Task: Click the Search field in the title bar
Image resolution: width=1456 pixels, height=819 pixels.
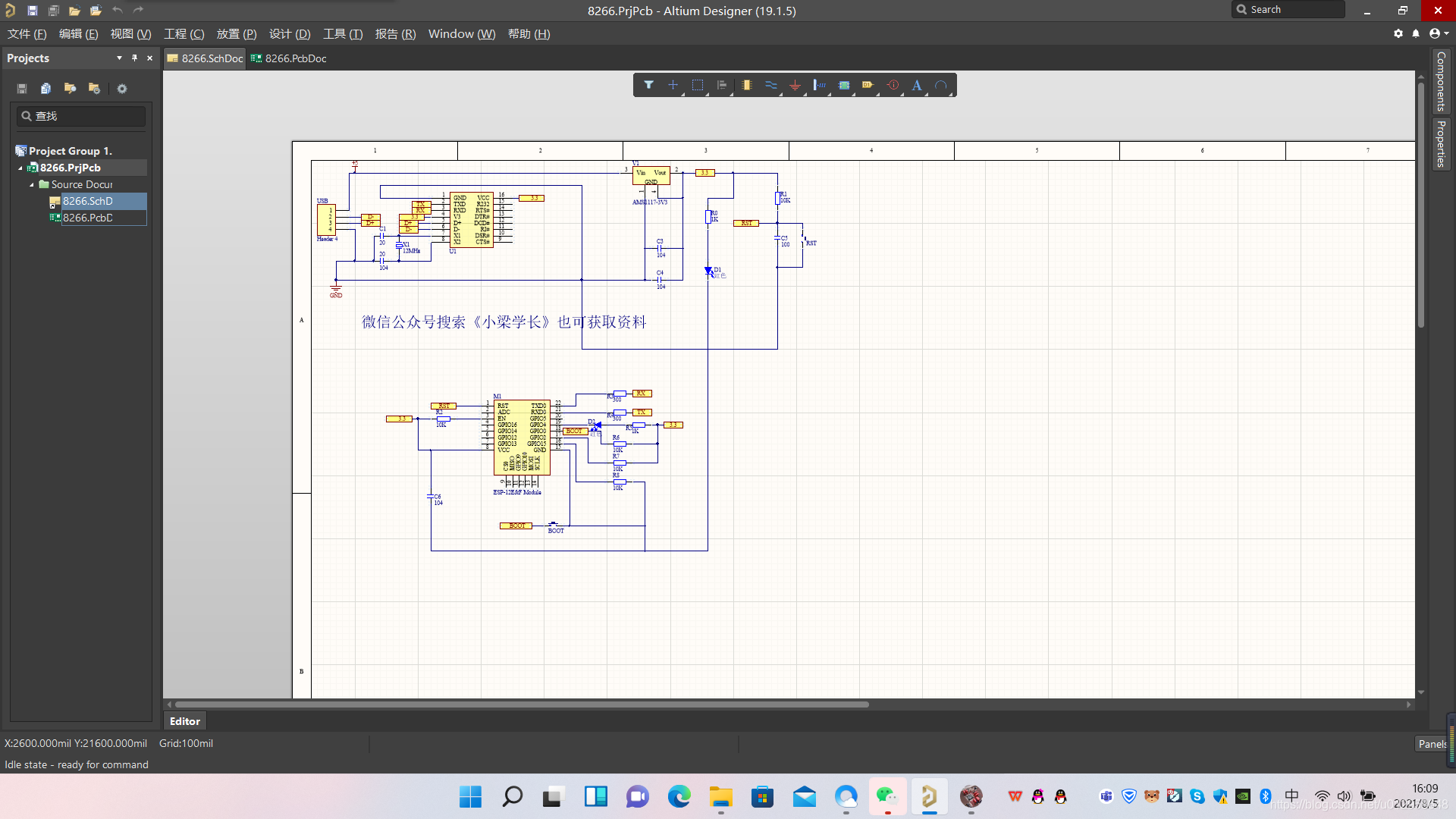Action: click(x=1289, y=10)
